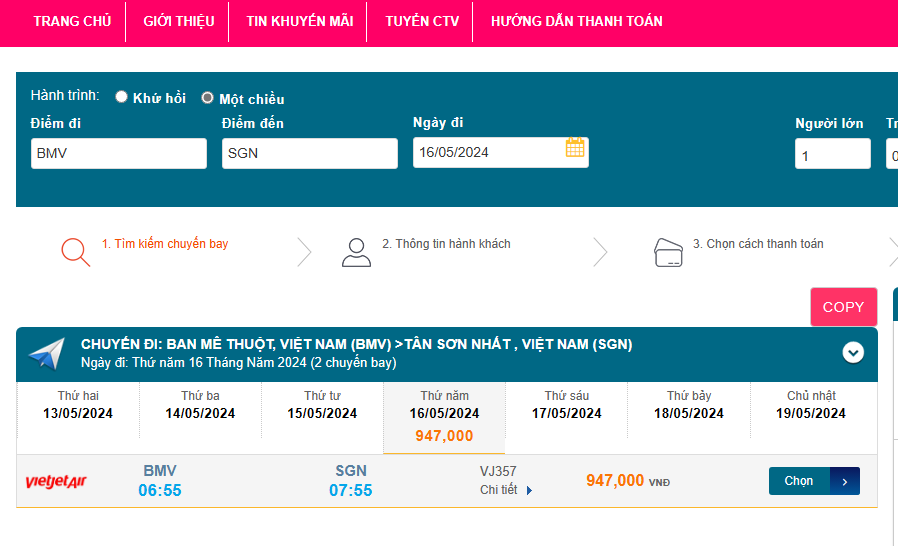Select the Một chiều one-way option
Viewport: 898px width, 546px height.
208,98
